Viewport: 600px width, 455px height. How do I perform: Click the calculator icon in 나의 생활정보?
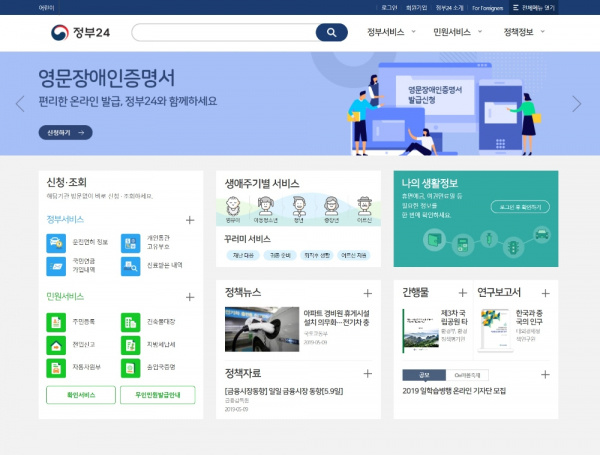(463, 245)
